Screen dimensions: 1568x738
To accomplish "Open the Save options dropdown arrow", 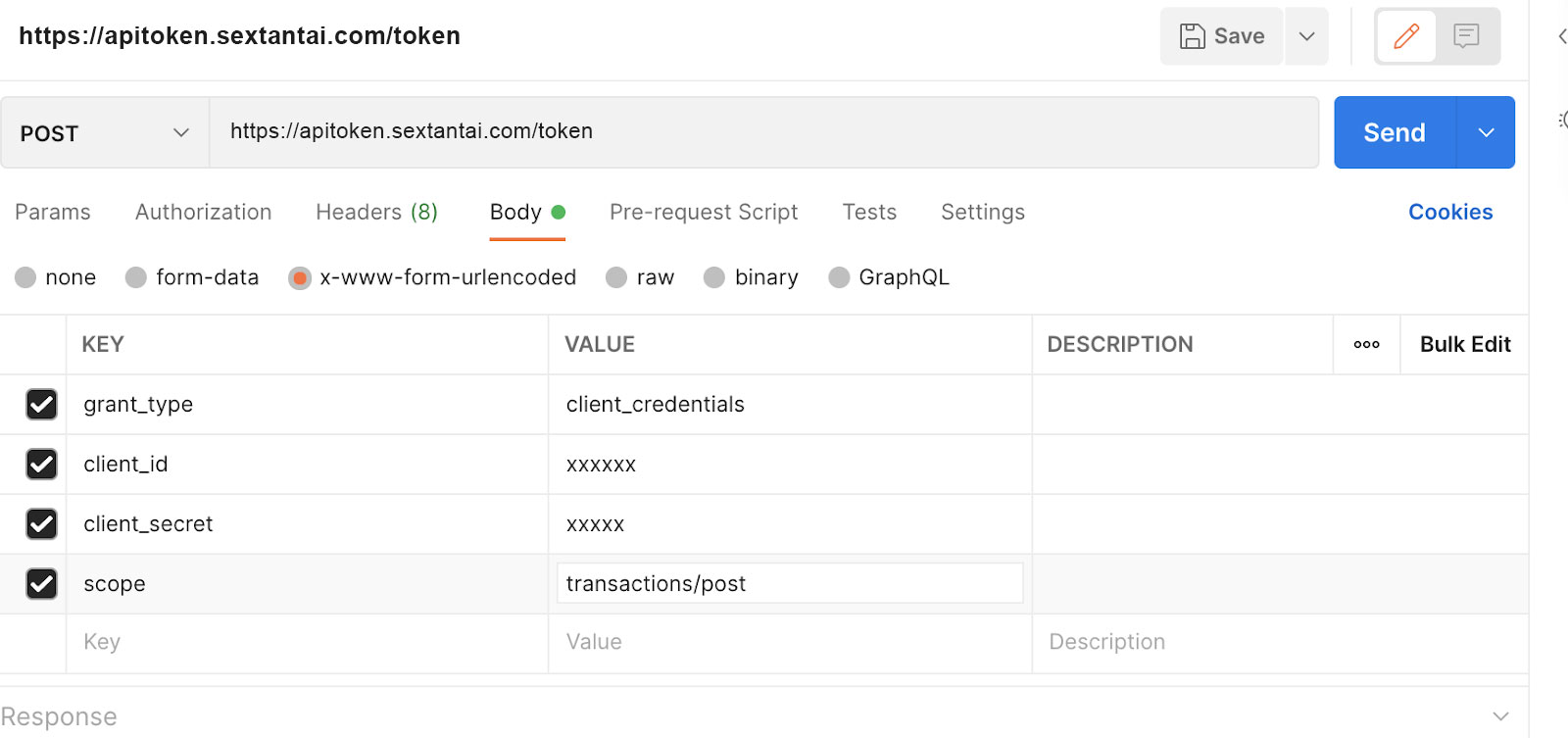I will tap(1306, 36).
